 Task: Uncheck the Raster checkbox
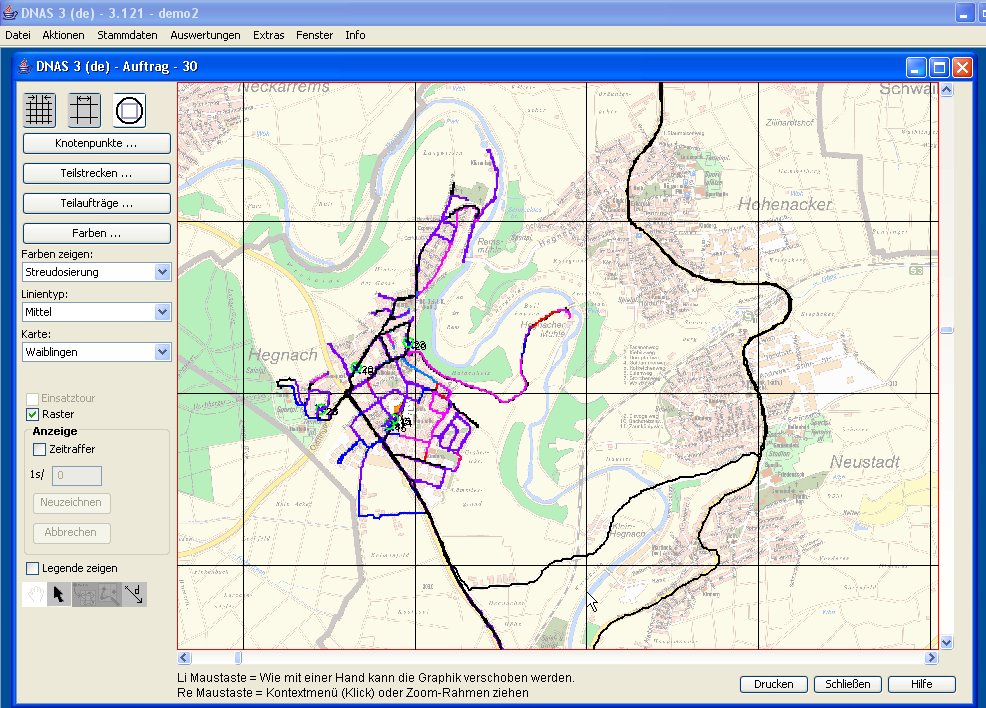tap(33, 414)
